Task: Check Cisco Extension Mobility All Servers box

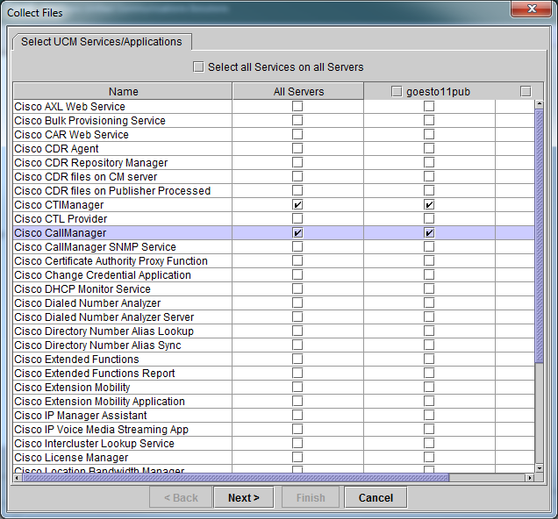Action: pyautogui.click(x=298, y=387)
